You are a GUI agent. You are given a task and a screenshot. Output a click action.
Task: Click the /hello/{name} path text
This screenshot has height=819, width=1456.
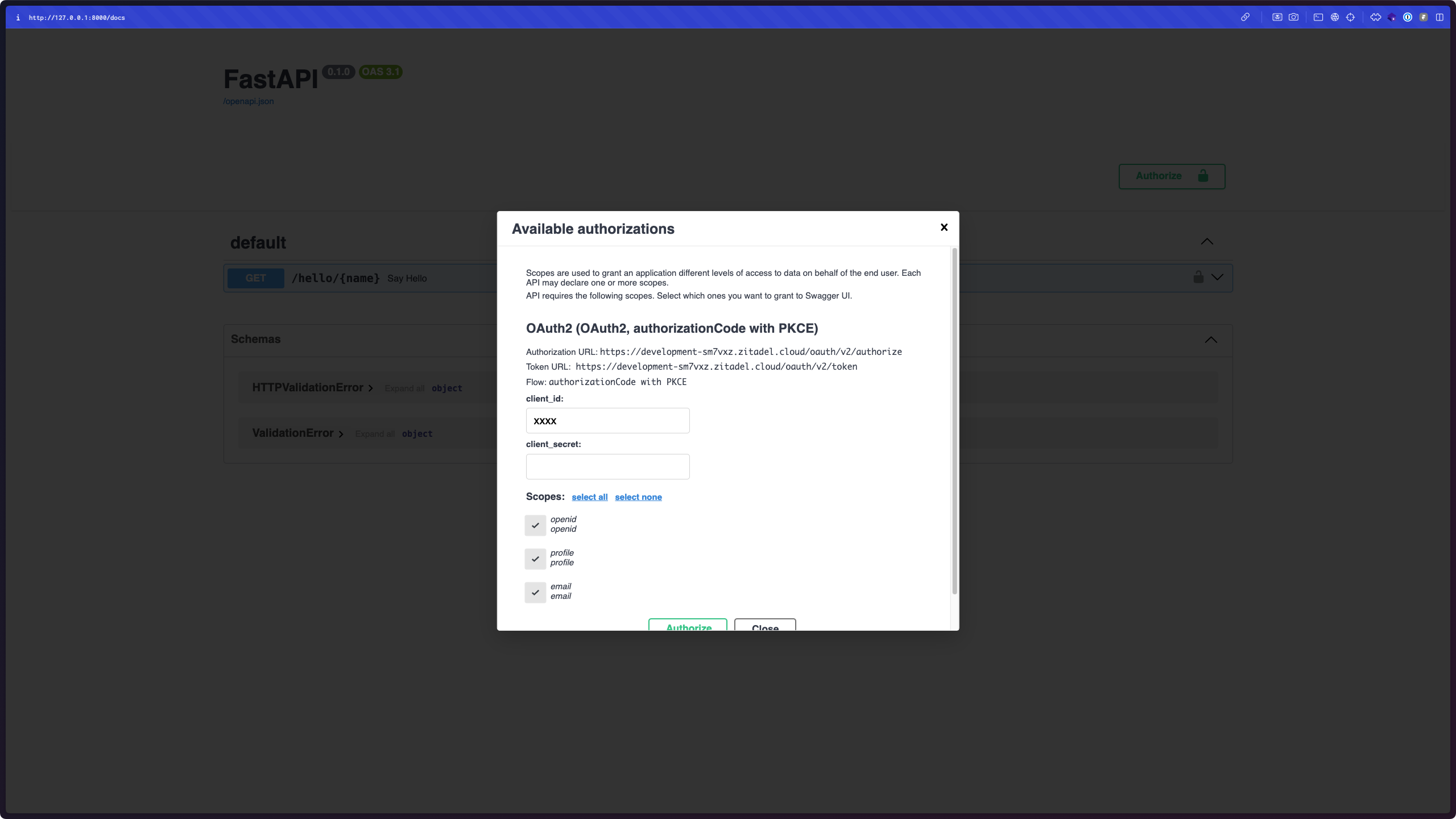click(x=336, y=278)
